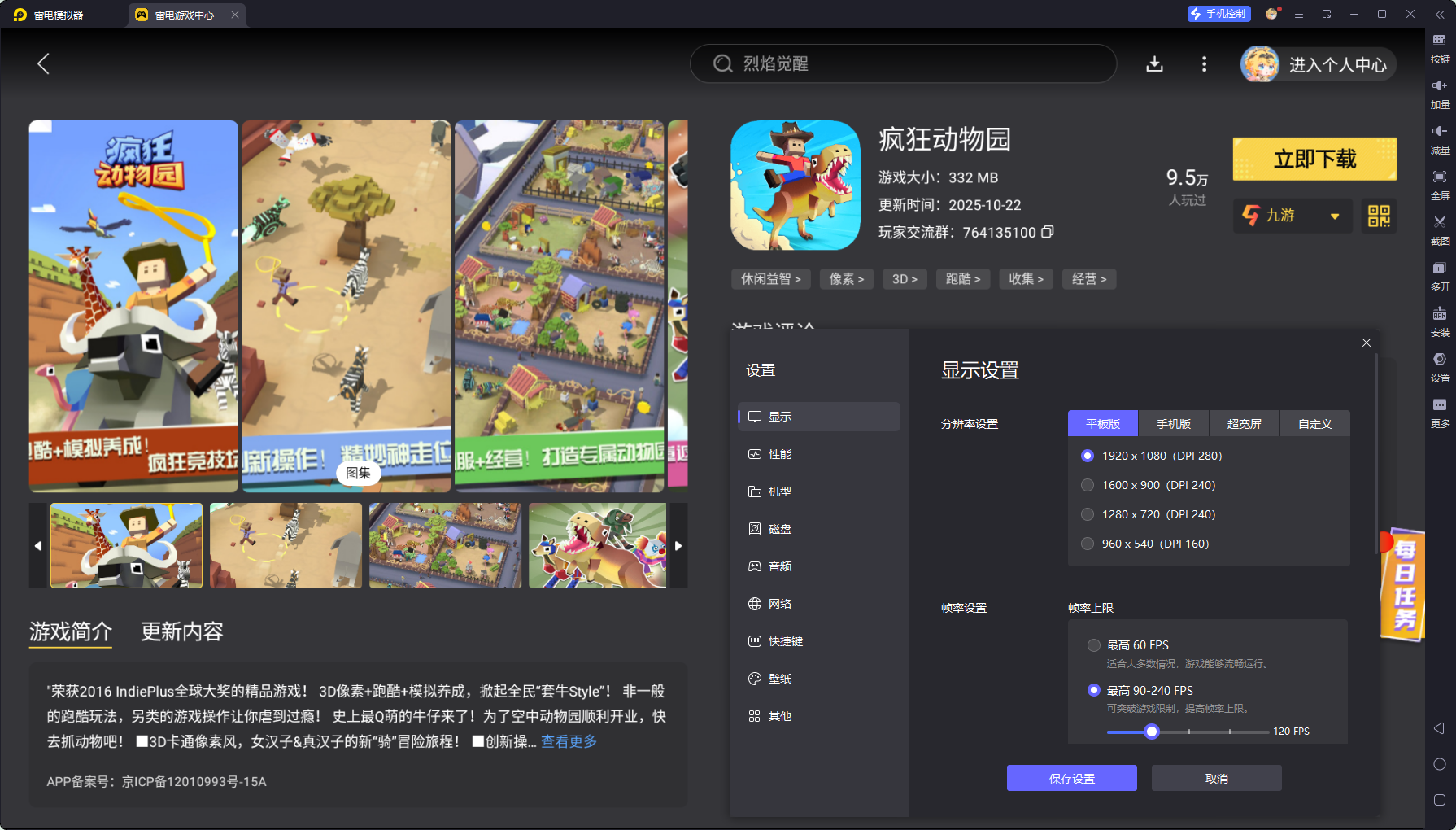The image size is (1456, 830).
Task: Show 更多 sidebar tools
Action: 1440,413
